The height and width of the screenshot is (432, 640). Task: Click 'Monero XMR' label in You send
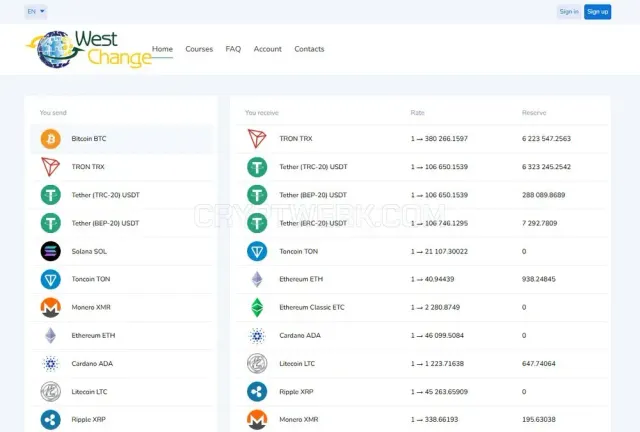[91, 307]
